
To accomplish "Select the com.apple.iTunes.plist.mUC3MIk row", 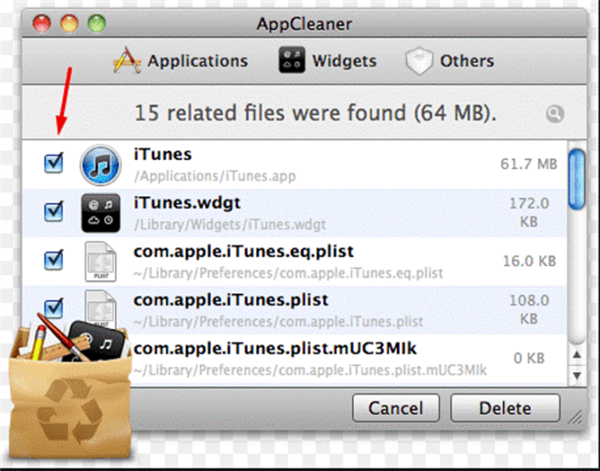I will [x=295, y=359].
